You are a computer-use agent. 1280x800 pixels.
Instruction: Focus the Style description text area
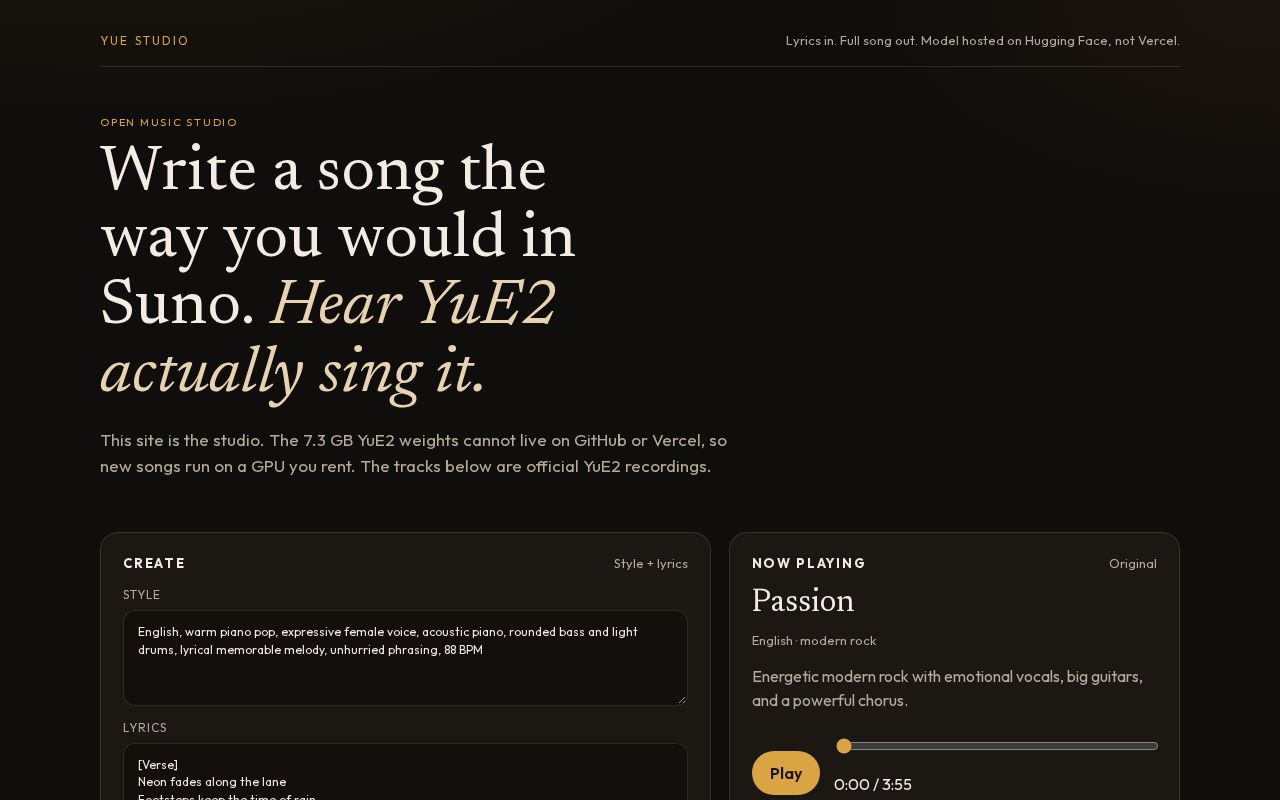pos(405,658)
